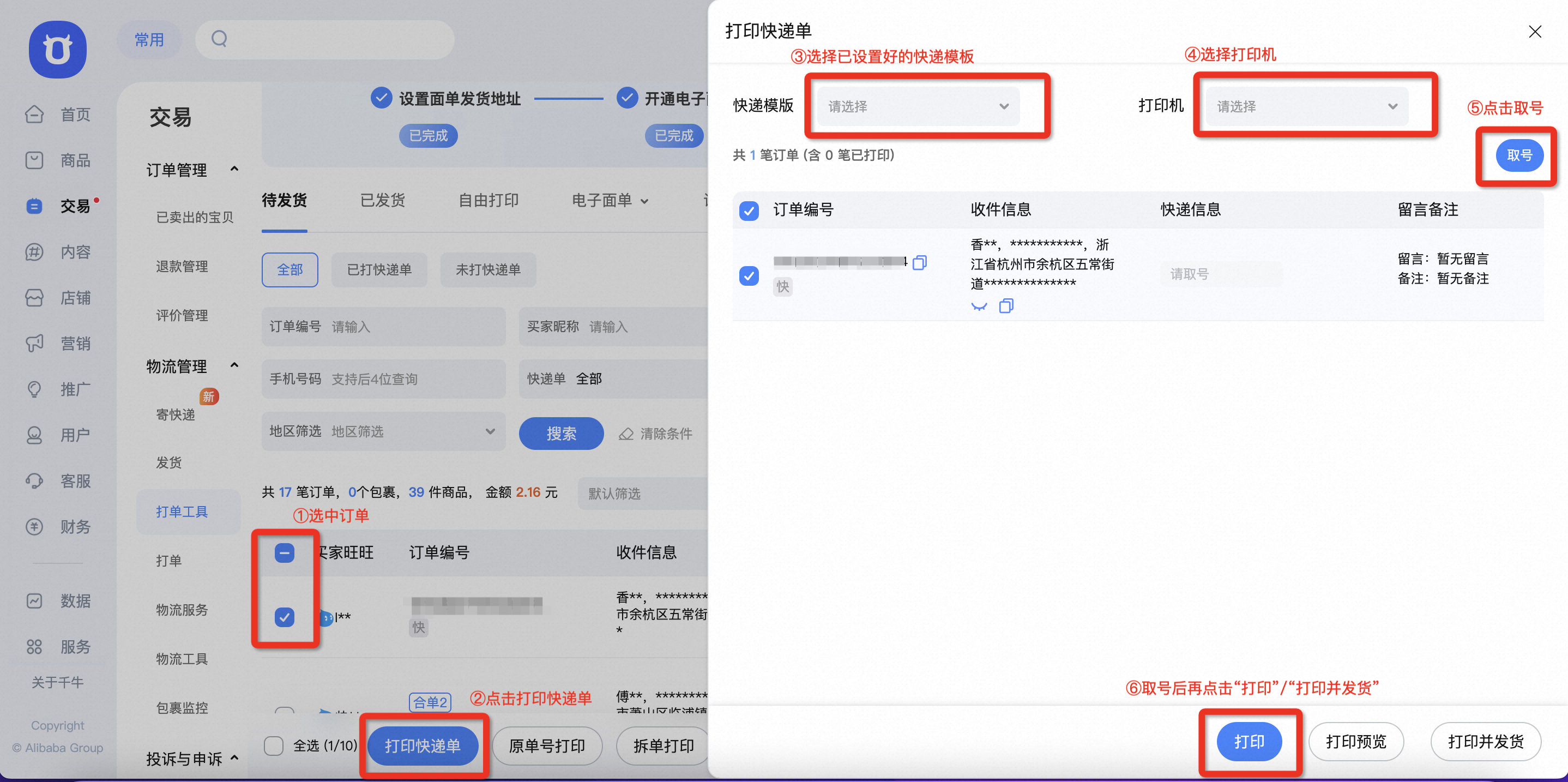Viewport: 1568px width, 782px height.
Task: Open the 地区筛选 region dropdown
Action: [x=383, y=431]
